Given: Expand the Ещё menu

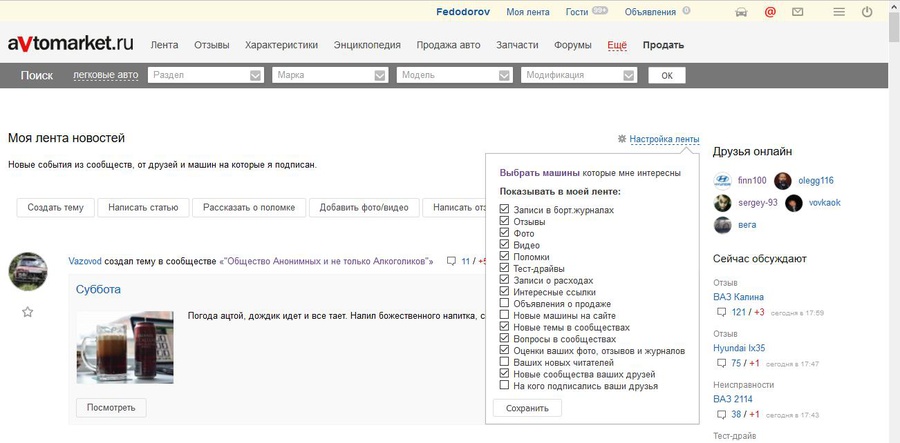Looking at the screenshot, I should click(617, 45).
